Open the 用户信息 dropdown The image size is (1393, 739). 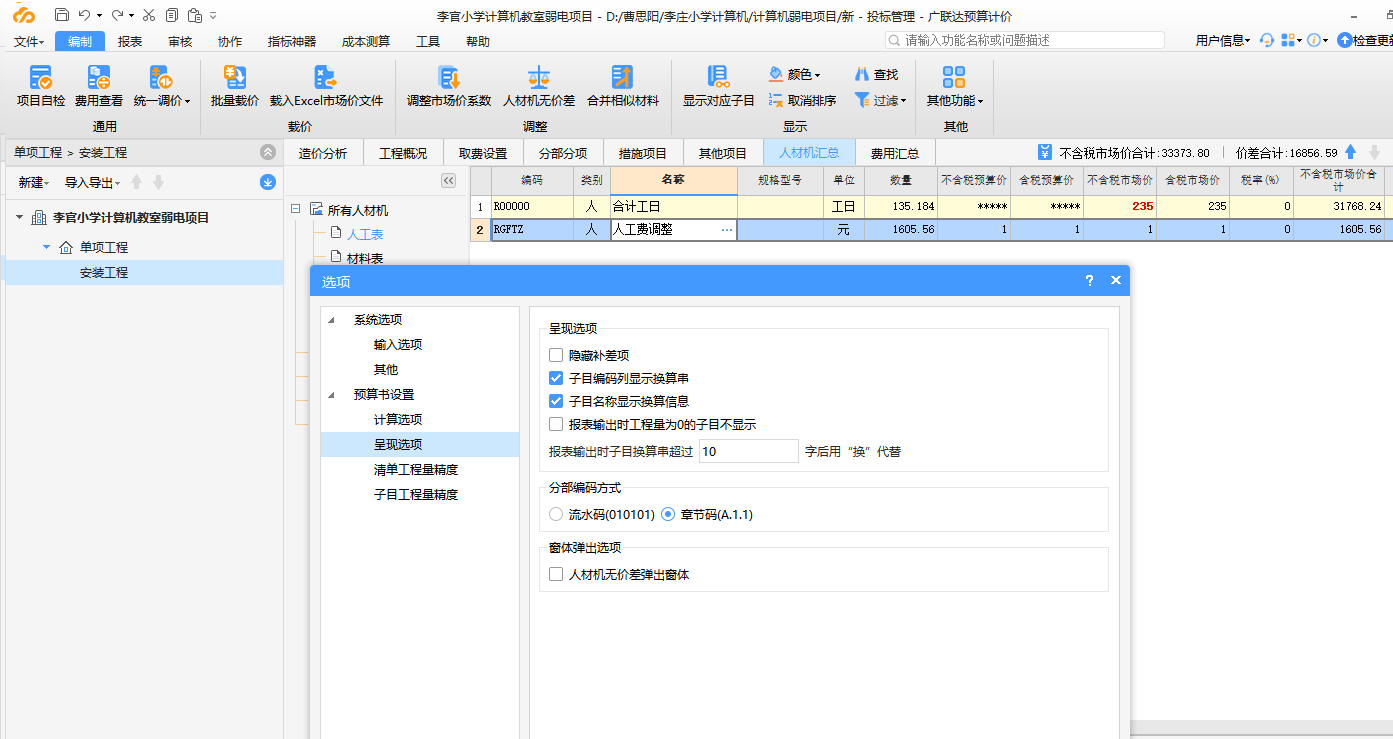(x=1223, y=40)
